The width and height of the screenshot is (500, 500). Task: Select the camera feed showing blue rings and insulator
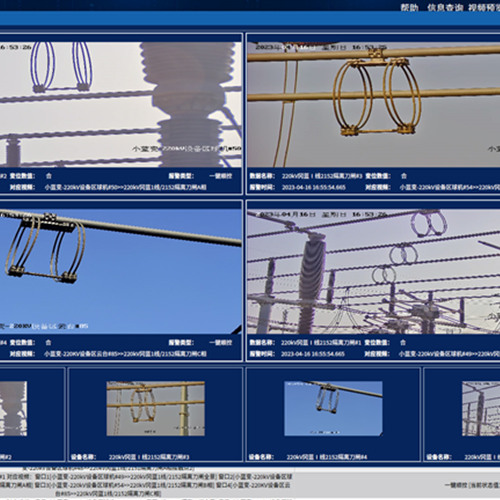[120, 104]
